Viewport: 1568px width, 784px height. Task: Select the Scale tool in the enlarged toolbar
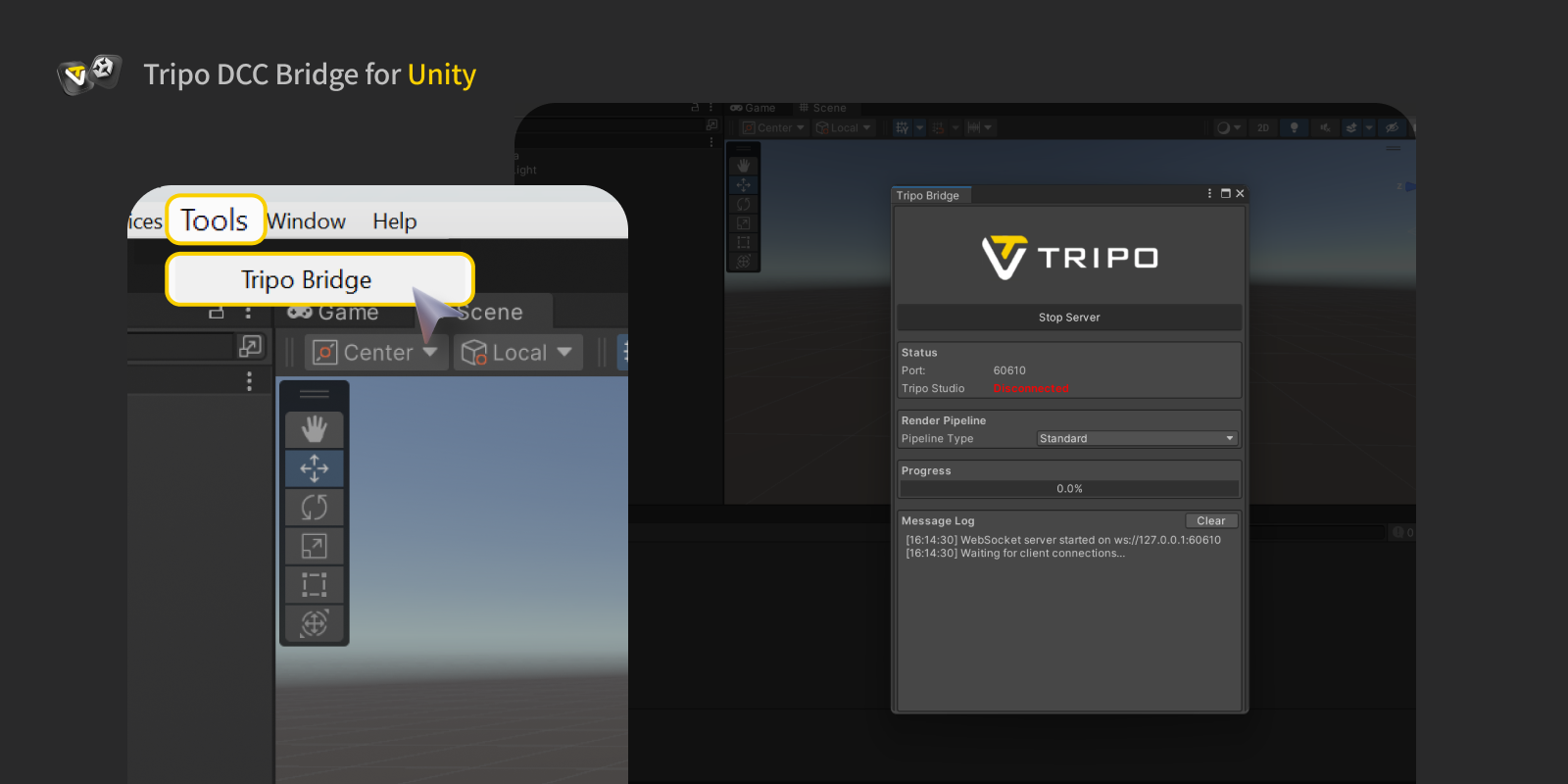[x=314, y=546]
